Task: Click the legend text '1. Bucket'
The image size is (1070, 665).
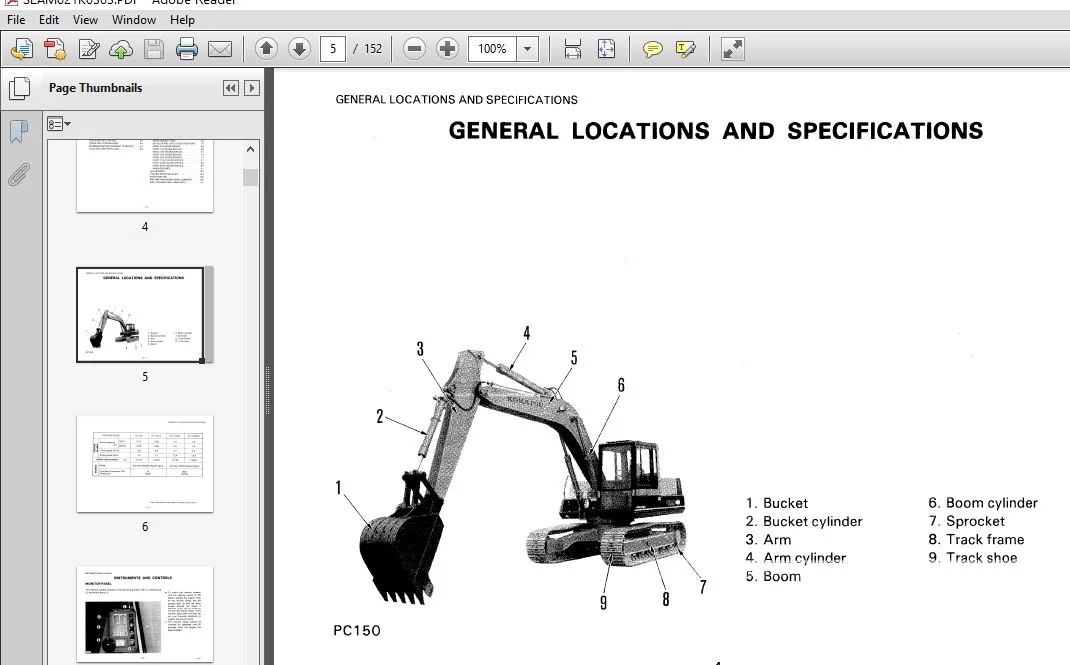Action: tap(777, 503)
